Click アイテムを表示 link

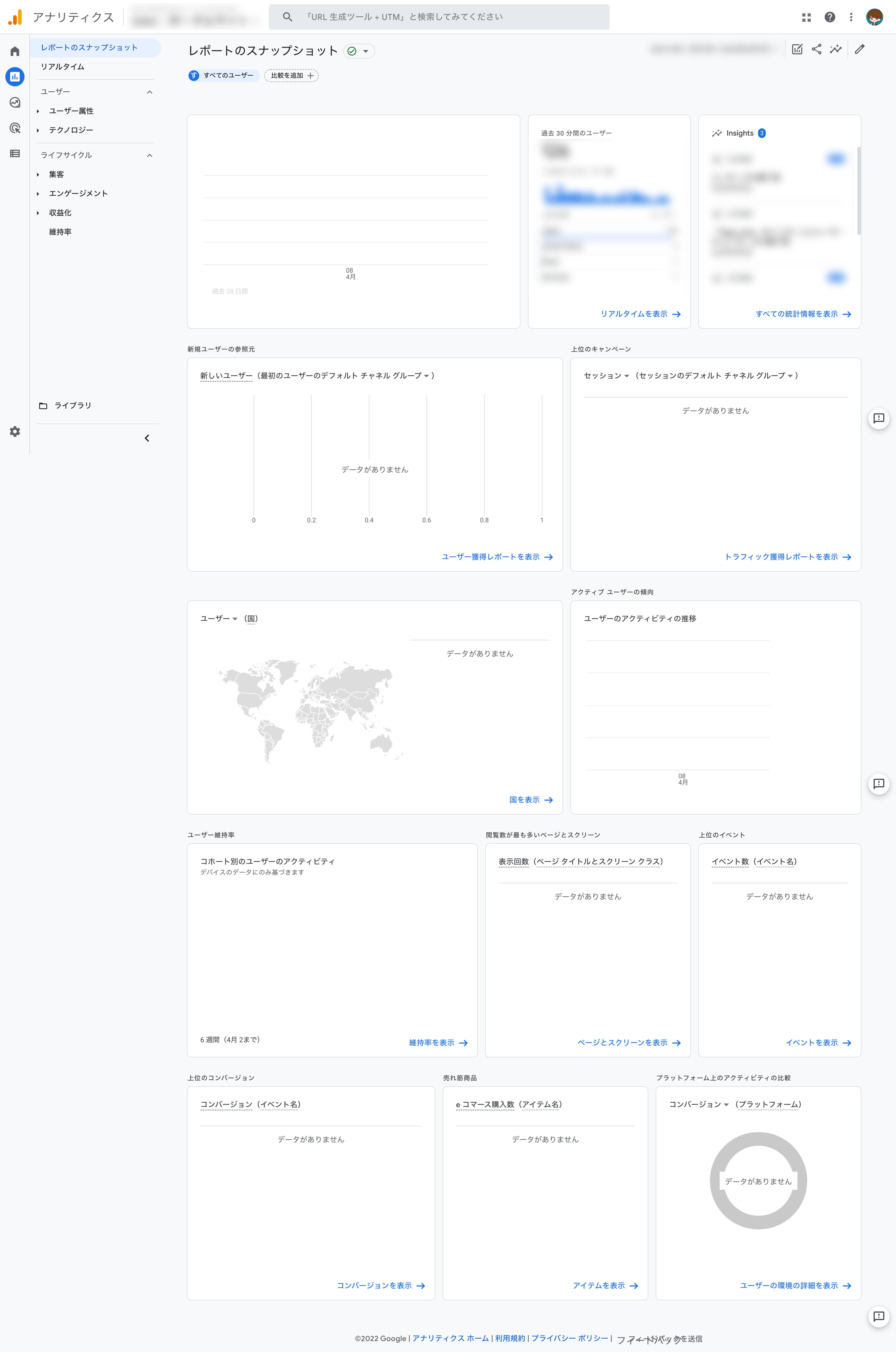coord(605,1286)
